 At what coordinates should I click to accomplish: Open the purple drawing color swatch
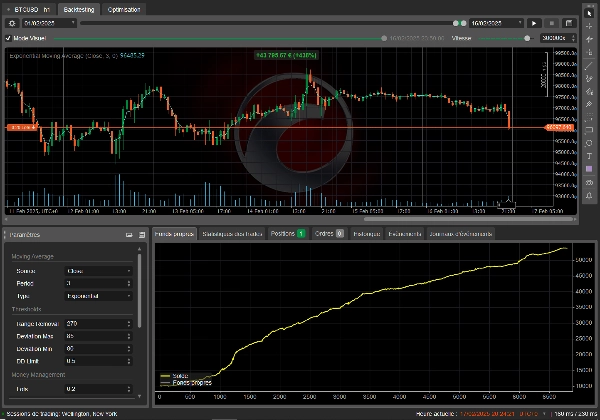pyautogui.click(x=589, y=169)
